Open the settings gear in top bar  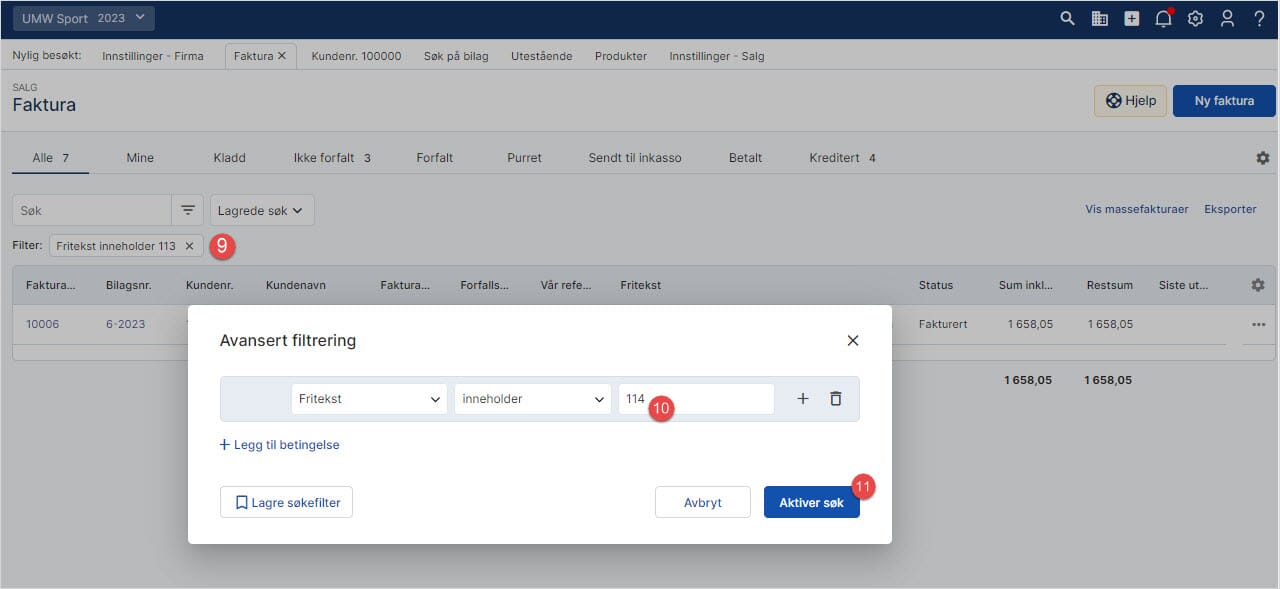coord(1195,18)
